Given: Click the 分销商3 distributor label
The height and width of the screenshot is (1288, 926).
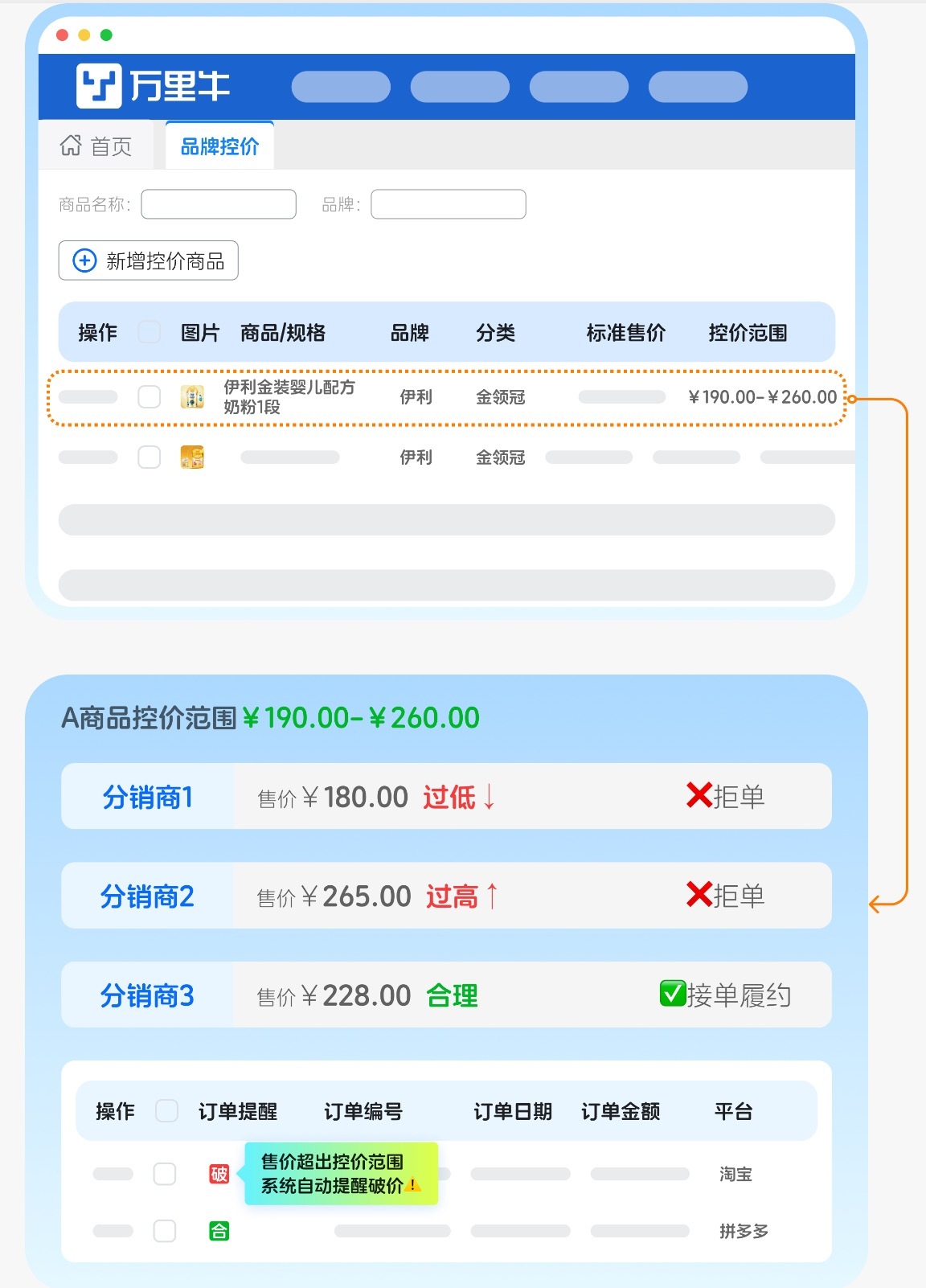Looking at the screenshot, I should [147, 995].
